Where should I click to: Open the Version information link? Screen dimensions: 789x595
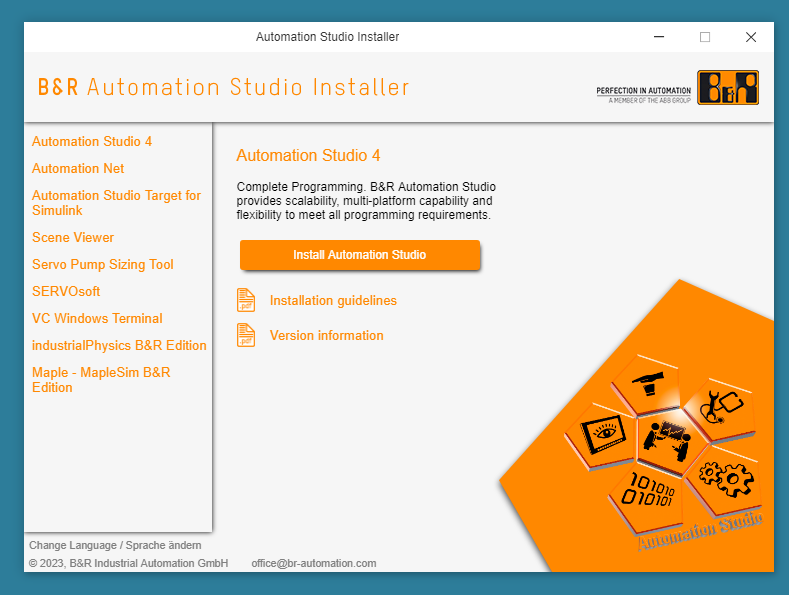pos(327,336)
